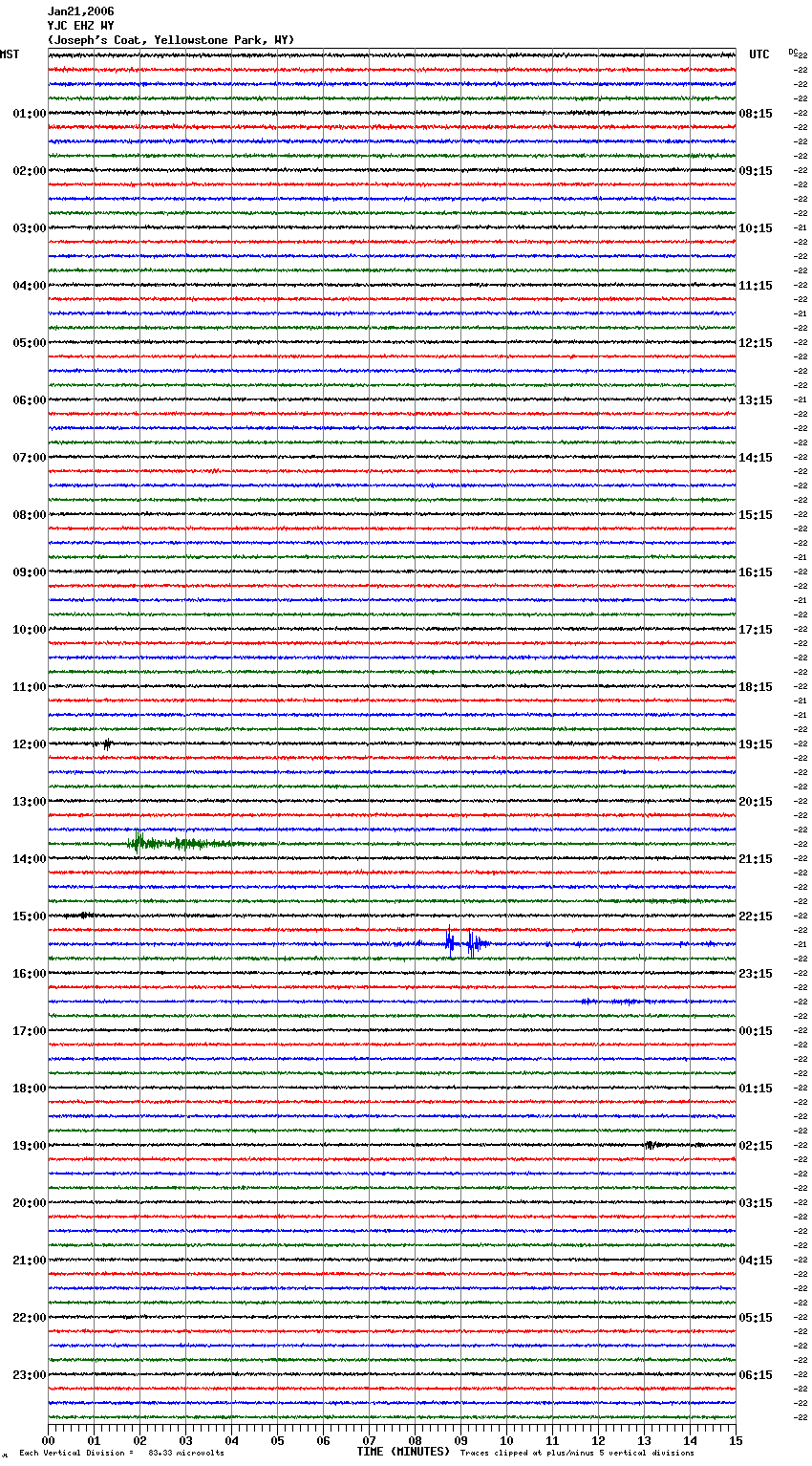
Task: Click the "23:00" MST time label
Action: (29, 1375)
